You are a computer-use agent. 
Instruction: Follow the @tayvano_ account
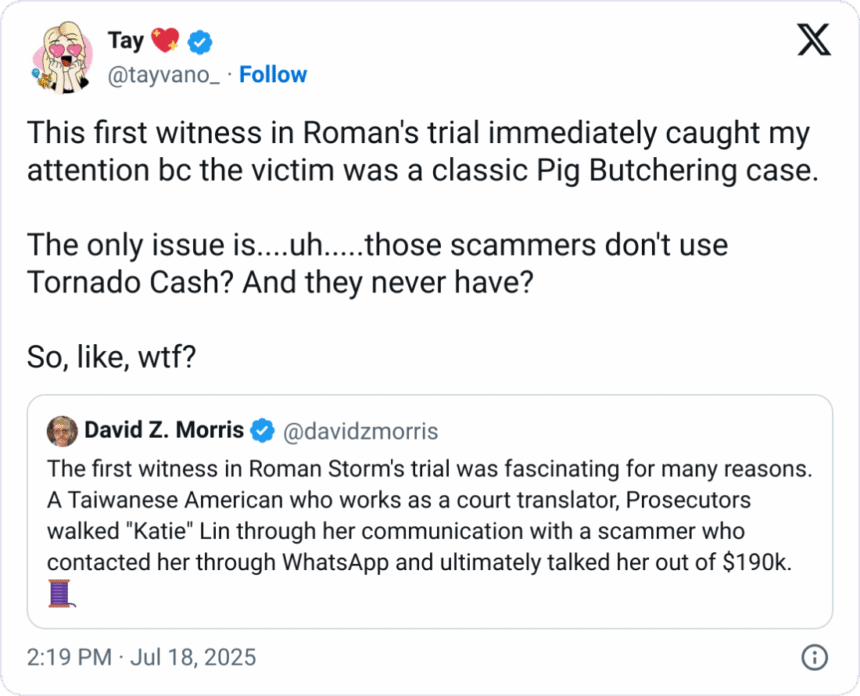pos(273,75)
